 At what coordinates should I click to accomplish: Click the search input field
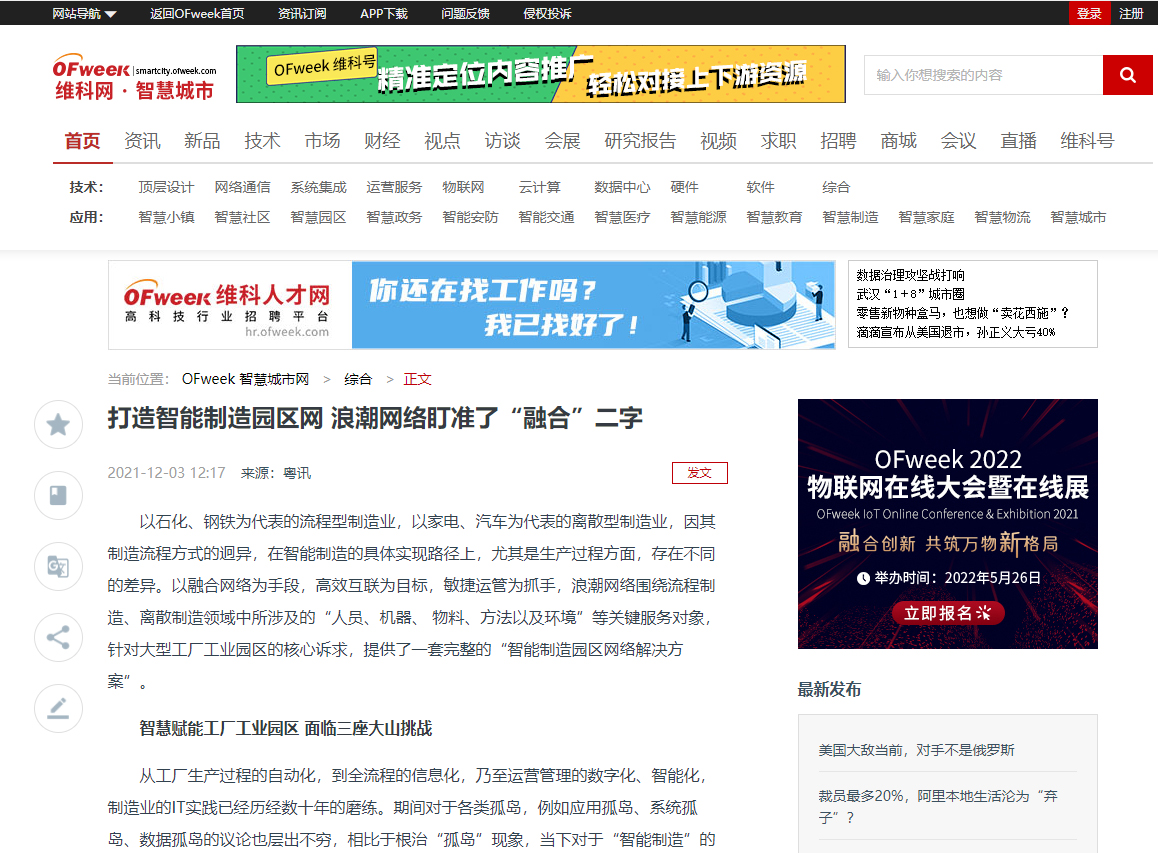pos(983,75)
